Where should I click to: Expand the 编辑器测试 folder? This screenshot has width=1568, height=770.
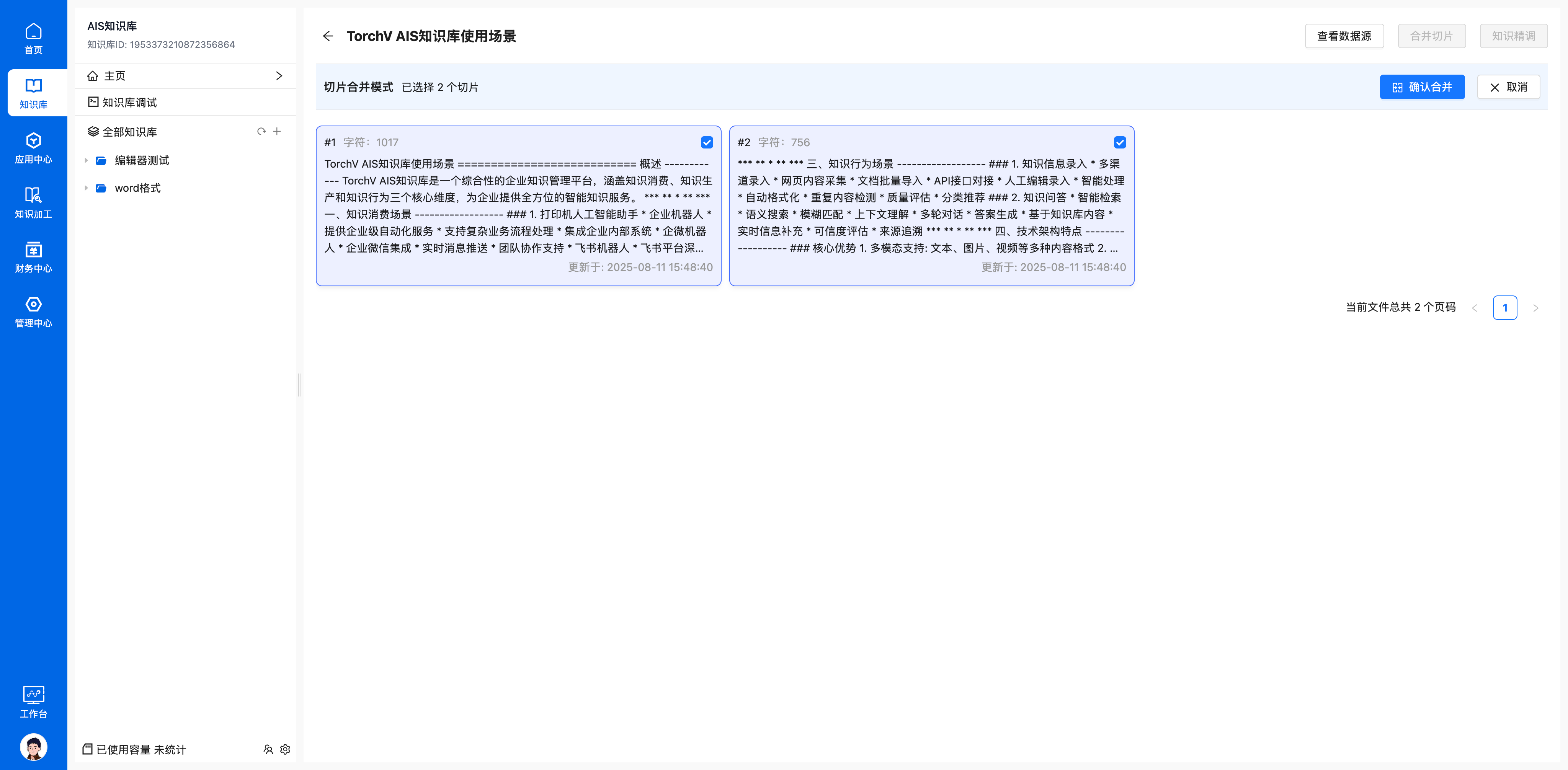click(86, 161)
